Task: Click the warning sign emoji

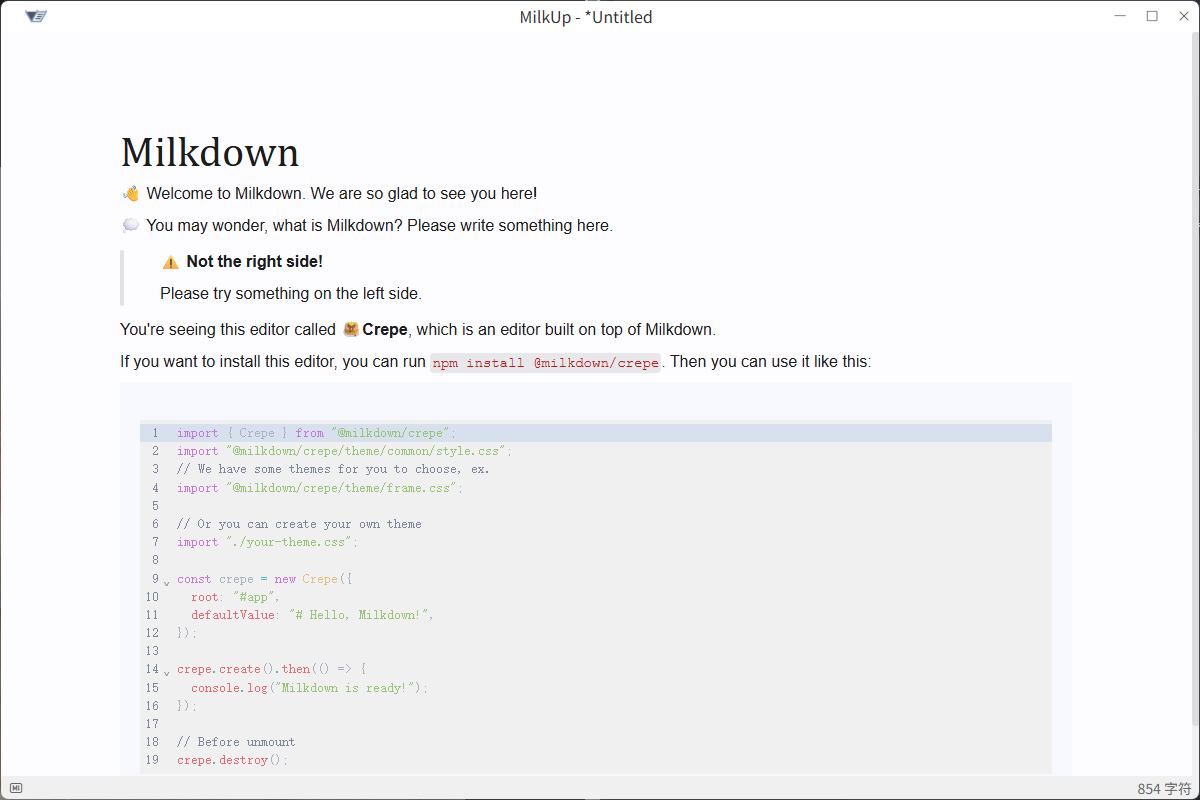Action: (x=171, y=262)
